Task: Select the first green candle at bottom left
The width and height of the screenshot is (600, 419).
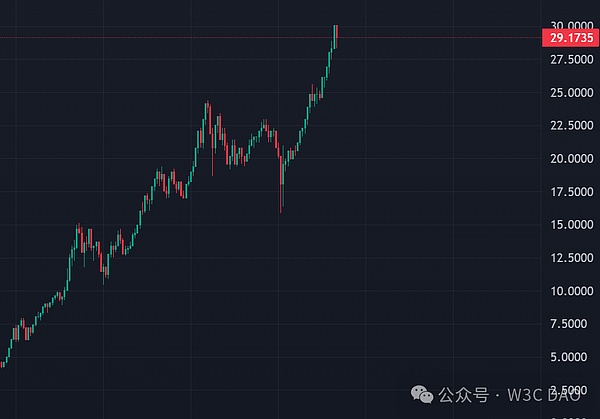Action: (x=4, y=360)
